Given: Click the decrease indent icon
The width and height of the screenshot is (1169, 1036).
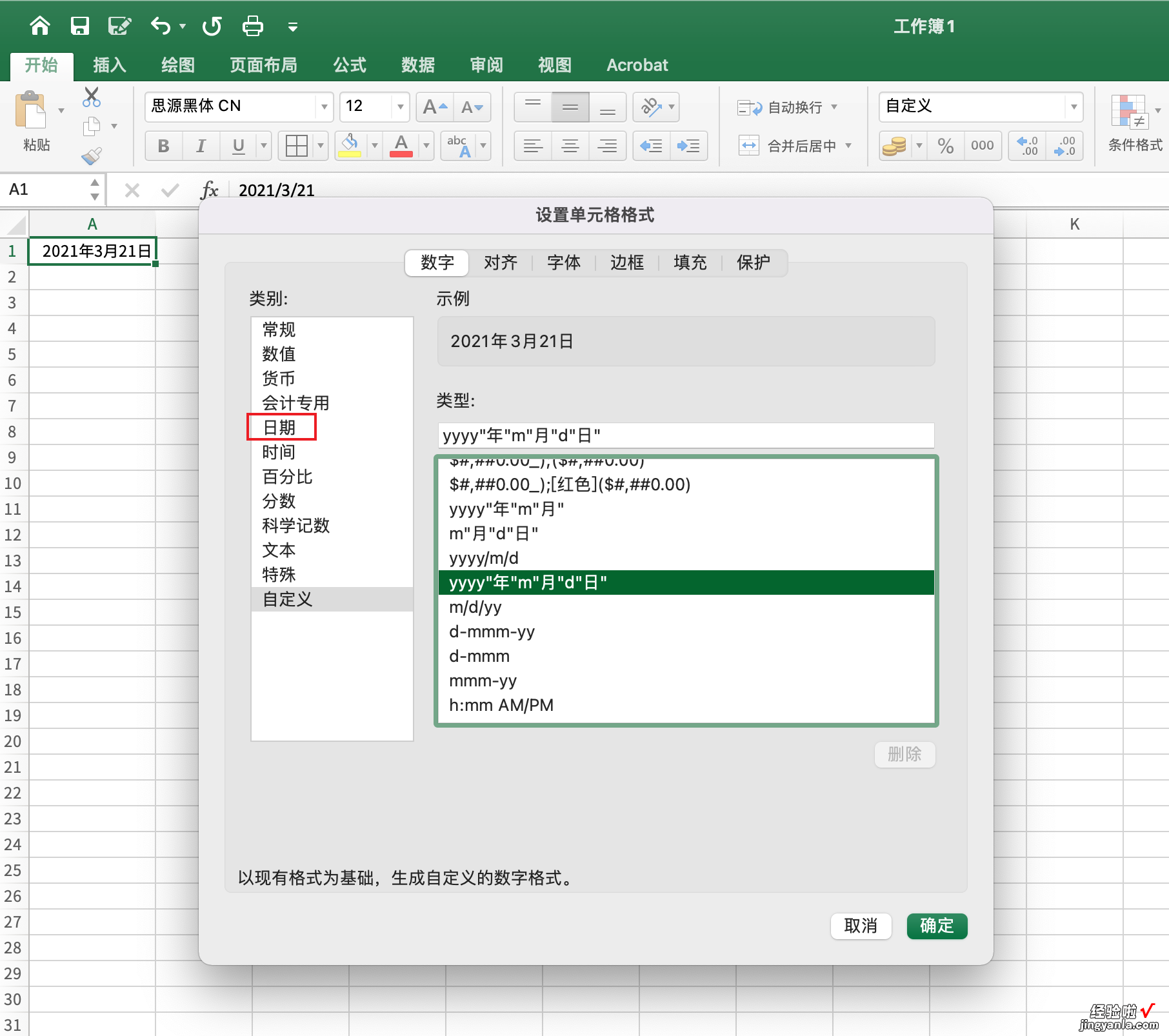Looking at the screenshot, I should pos(652,146).
